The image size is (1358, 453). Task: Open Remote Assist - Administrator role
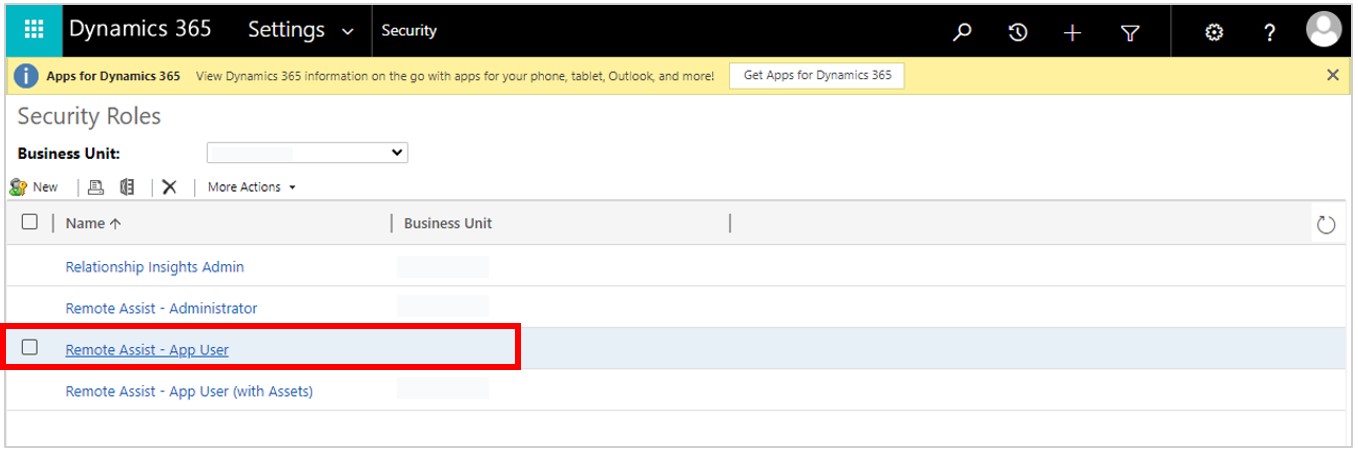161,308
